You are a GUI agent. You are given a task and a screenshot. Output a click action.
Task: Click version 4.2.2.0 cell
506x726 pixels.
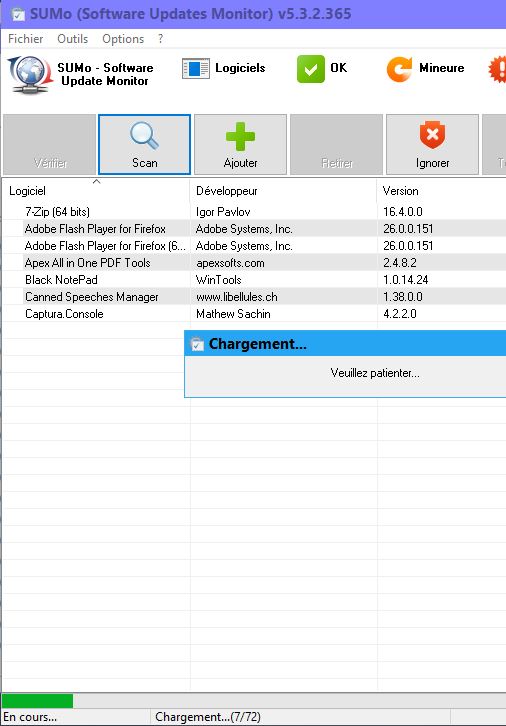click(x=400, y=314)
